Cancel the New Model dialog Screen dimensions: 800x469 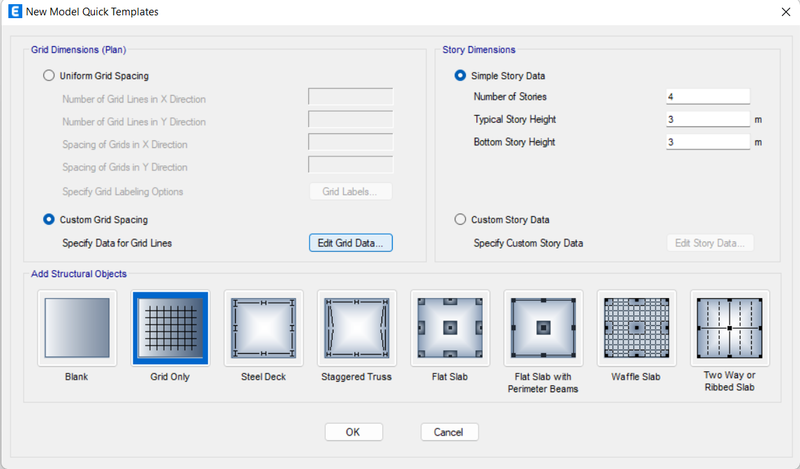tap(449, 432)
